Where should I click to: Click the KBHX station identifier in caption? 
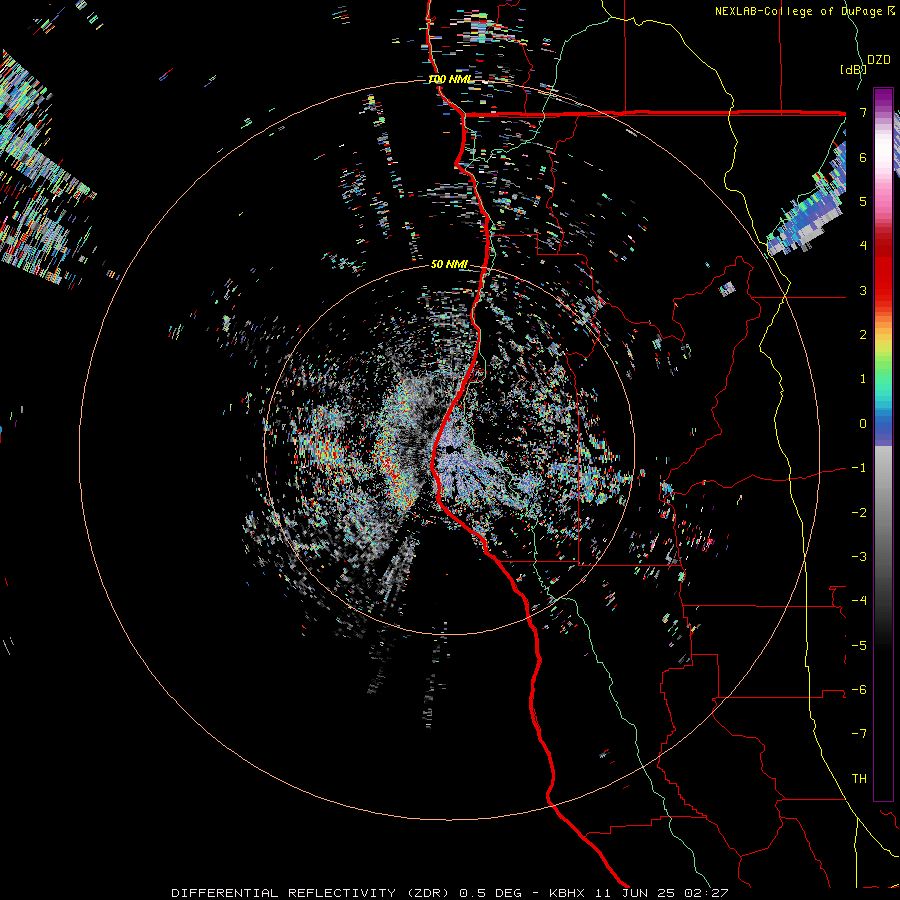[566, 893]
